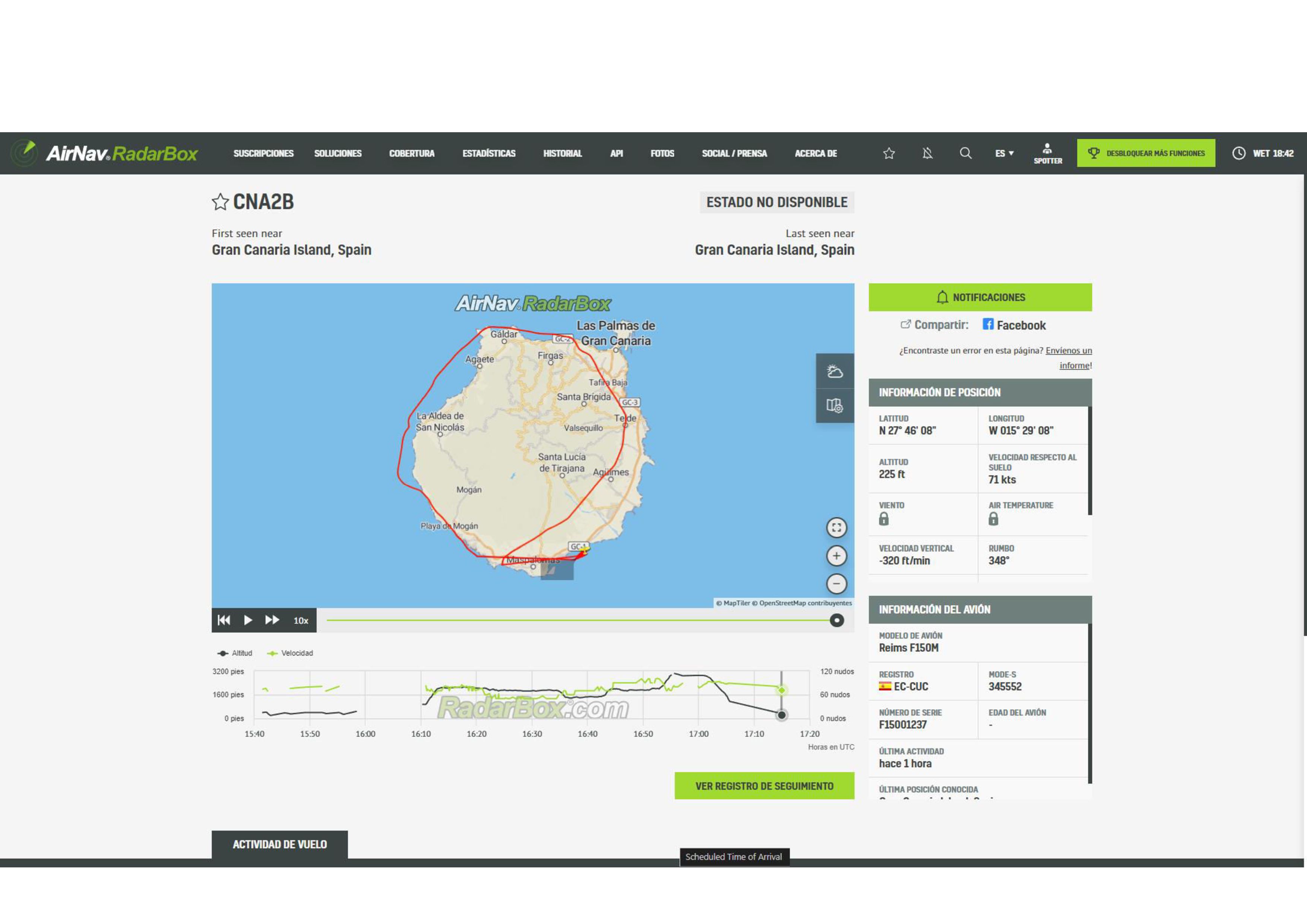
Task: Zoom out on the map
Action: [836, 583]
